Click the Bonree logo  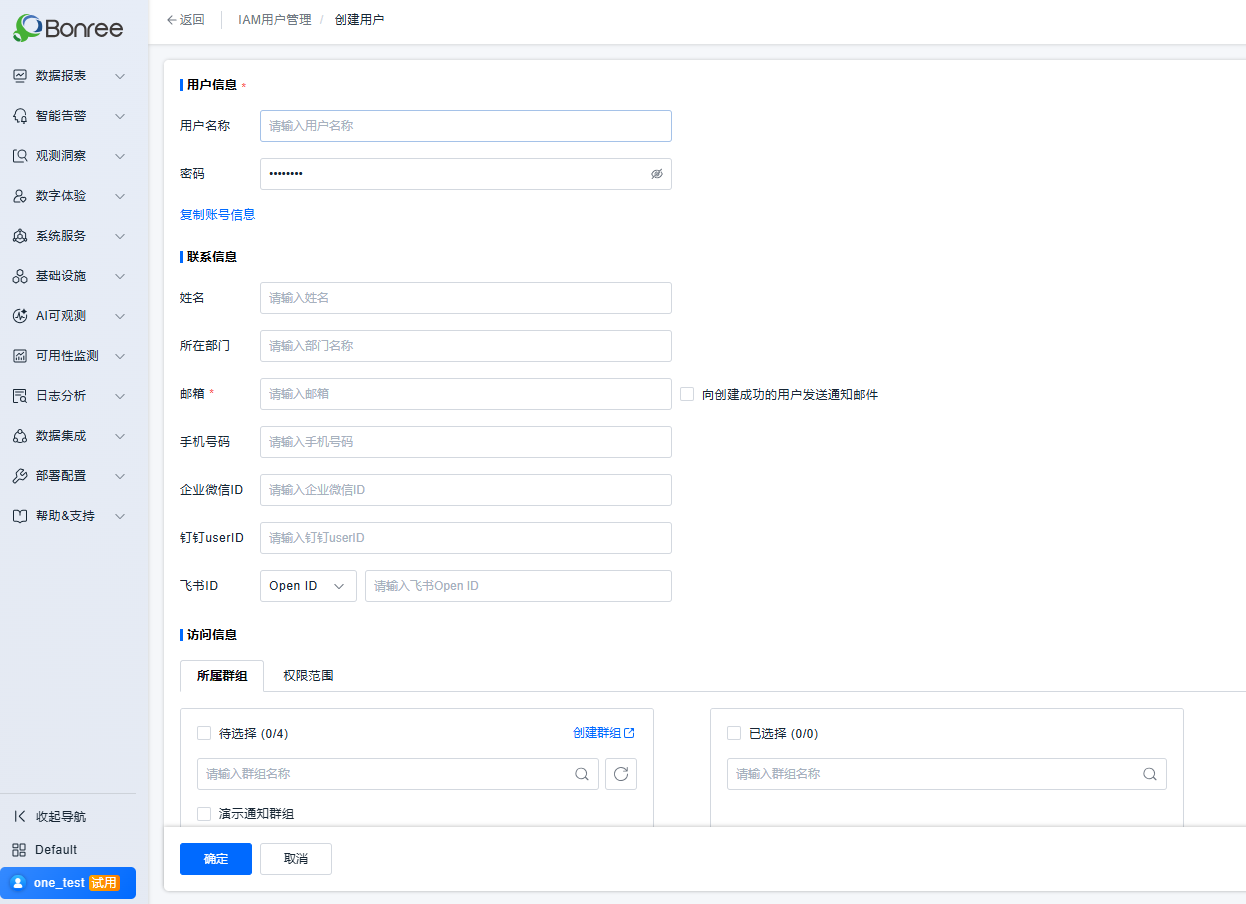[68, 27]
